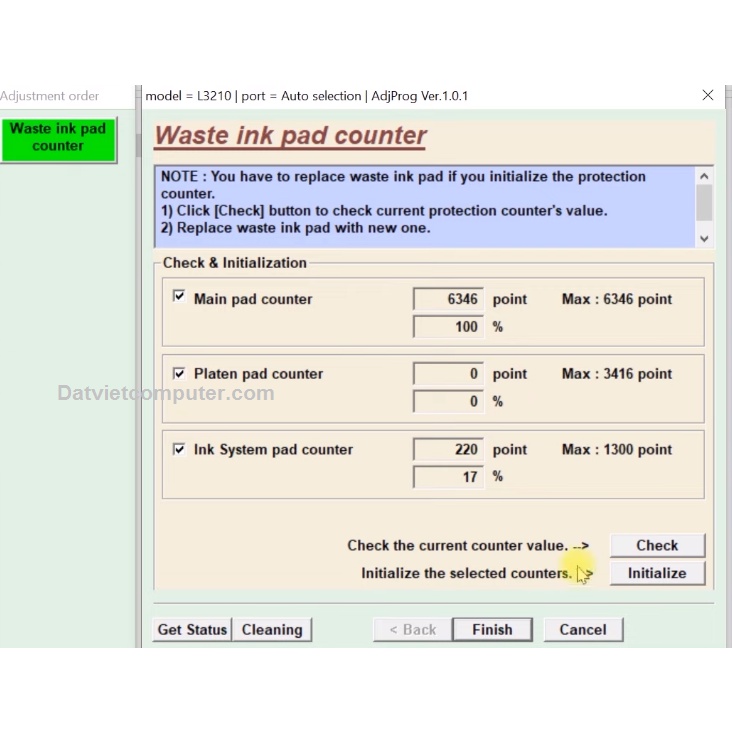Viewport: 732px width, 732px height.
Task: Toggle the Platen pad counter checkbox
Action: point(179,373)
